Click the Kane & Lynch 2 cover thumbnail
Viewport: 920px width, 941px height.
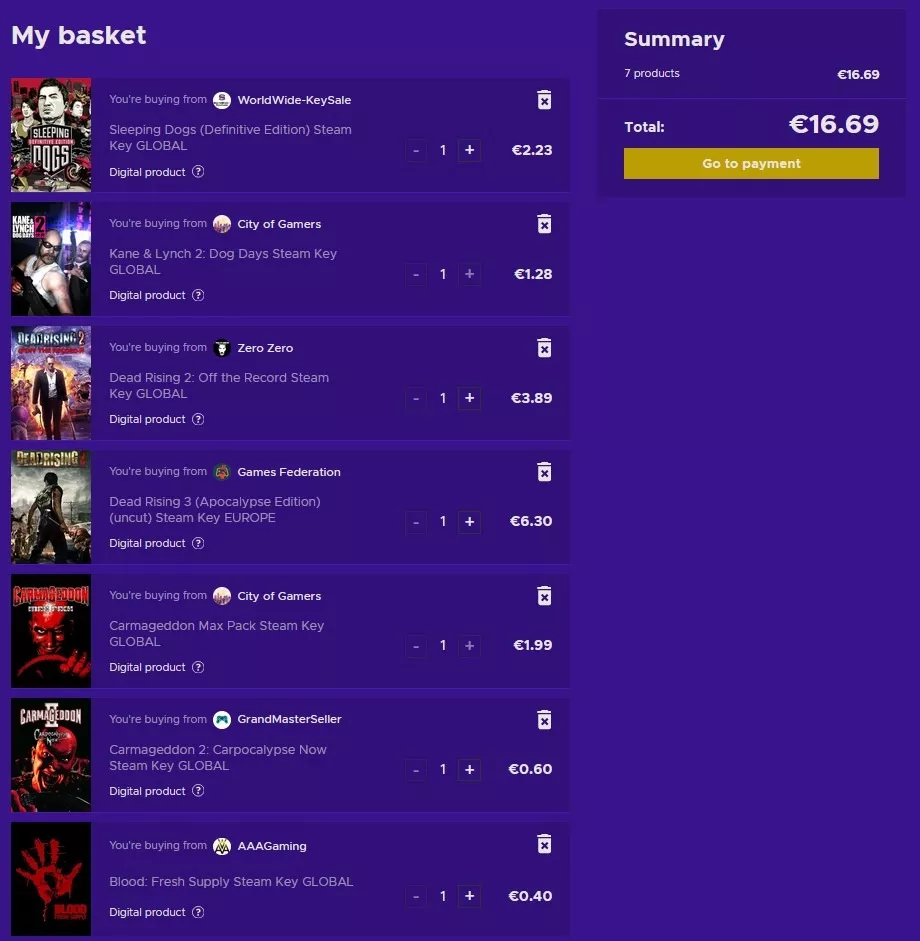[51, 259]
